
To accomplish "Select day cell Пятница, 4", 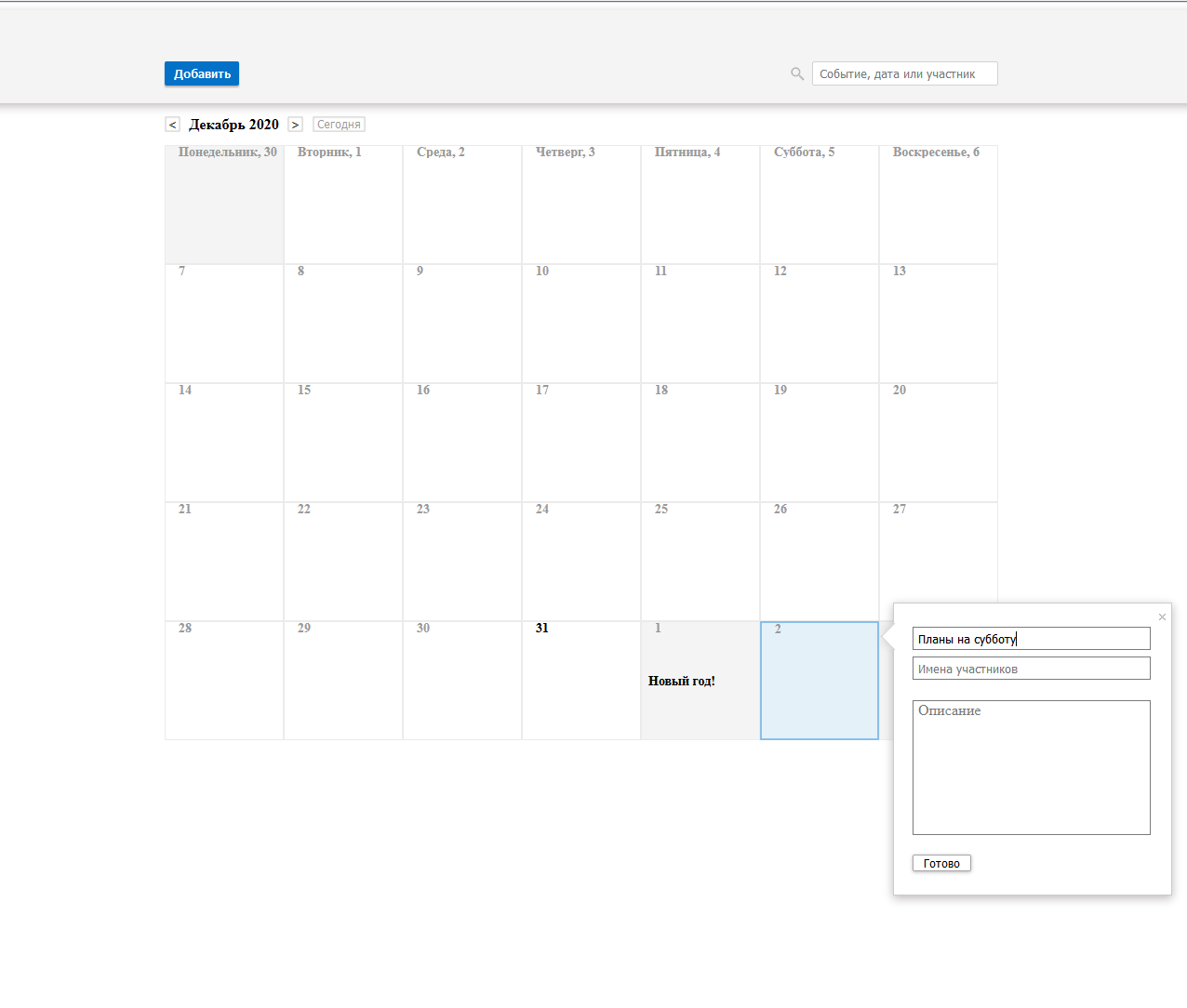I will [700, 205].
